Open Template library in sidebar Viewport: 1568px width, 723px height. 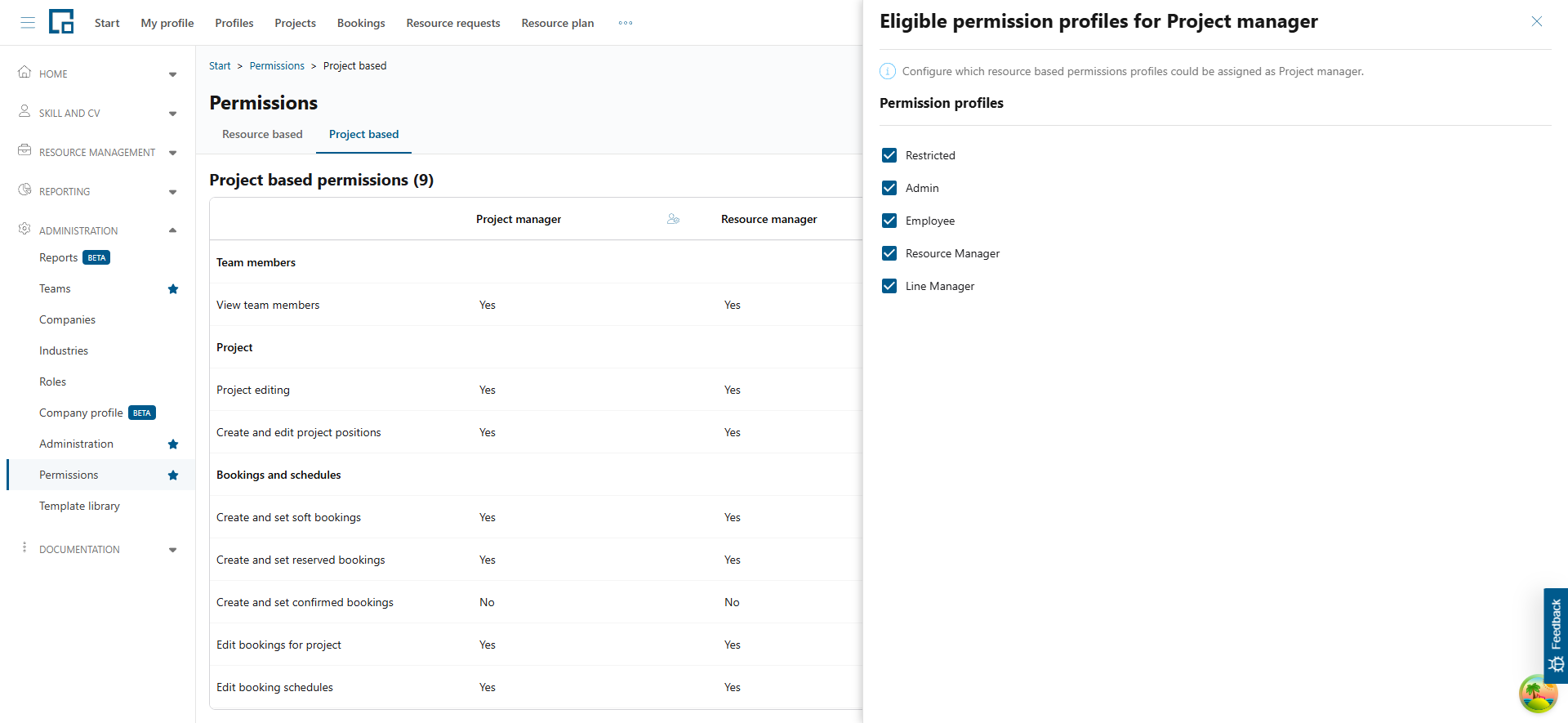coord(79,506)
